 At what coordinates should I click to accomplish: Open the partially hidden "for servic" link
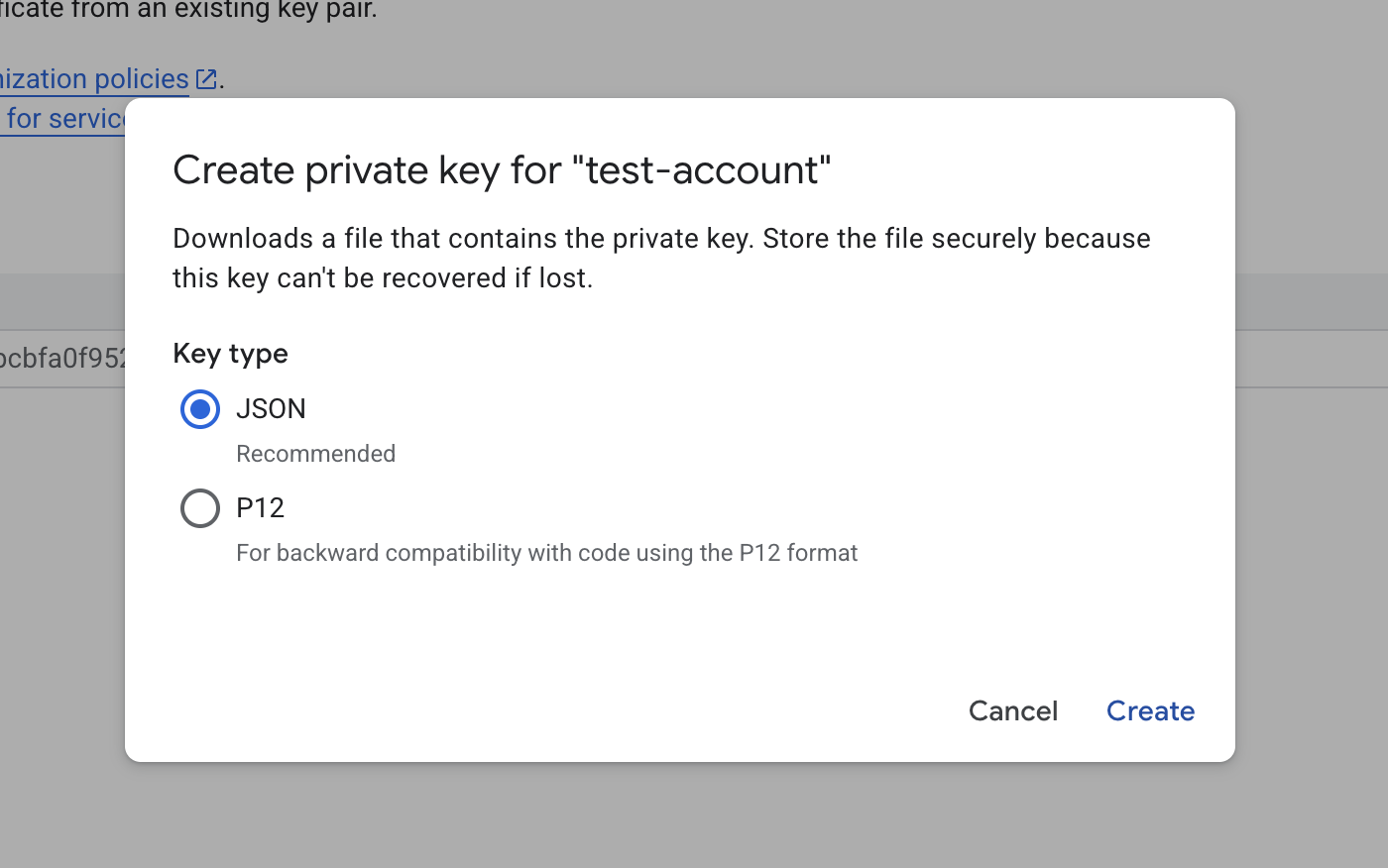click(x=64, y=119)
